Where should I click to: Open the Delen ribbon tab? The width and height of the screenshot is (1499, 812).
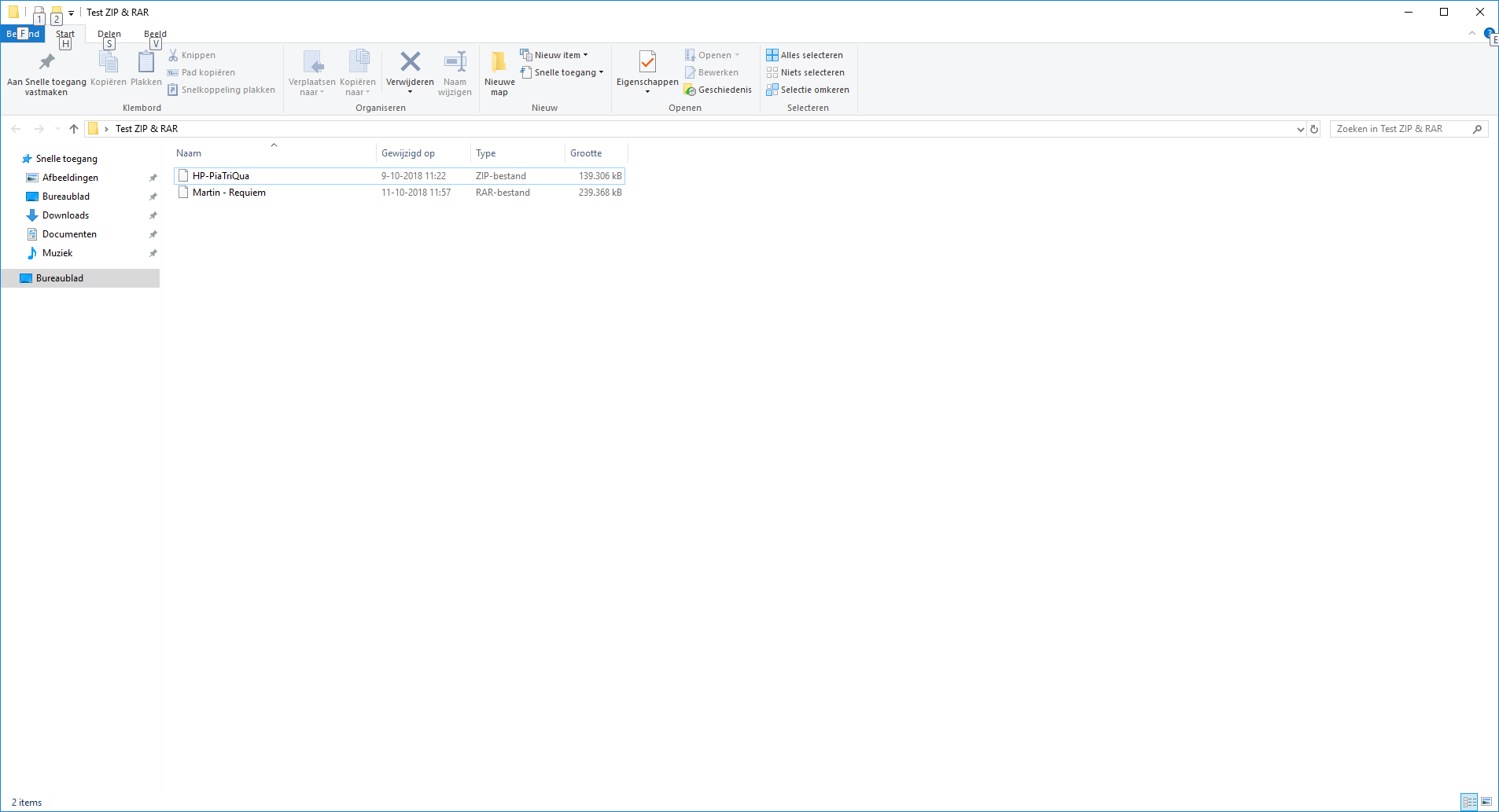pos(109,34)
